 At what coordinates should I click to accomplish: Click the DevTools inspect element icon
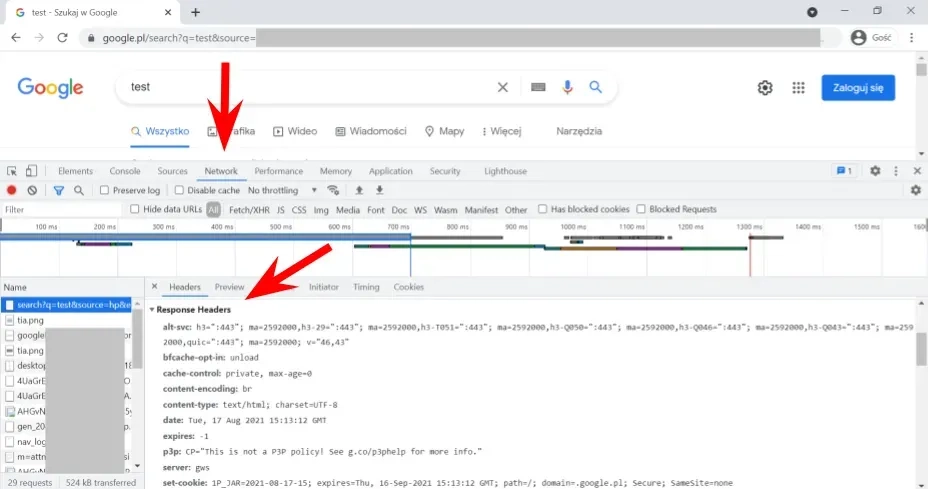tap(12, 171)
